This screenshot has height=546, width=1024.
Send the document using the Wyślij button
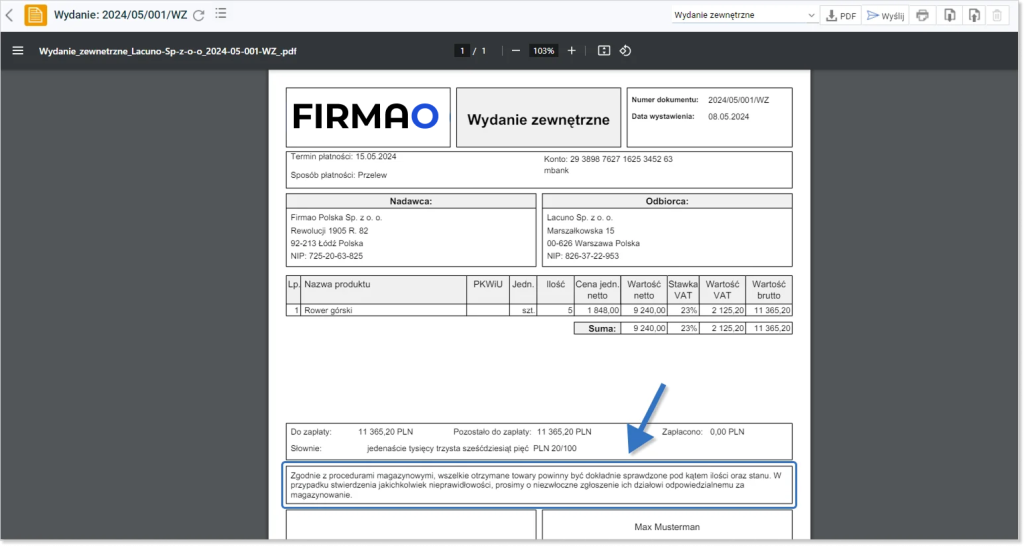pyautogui.click(x=884, y=15)
